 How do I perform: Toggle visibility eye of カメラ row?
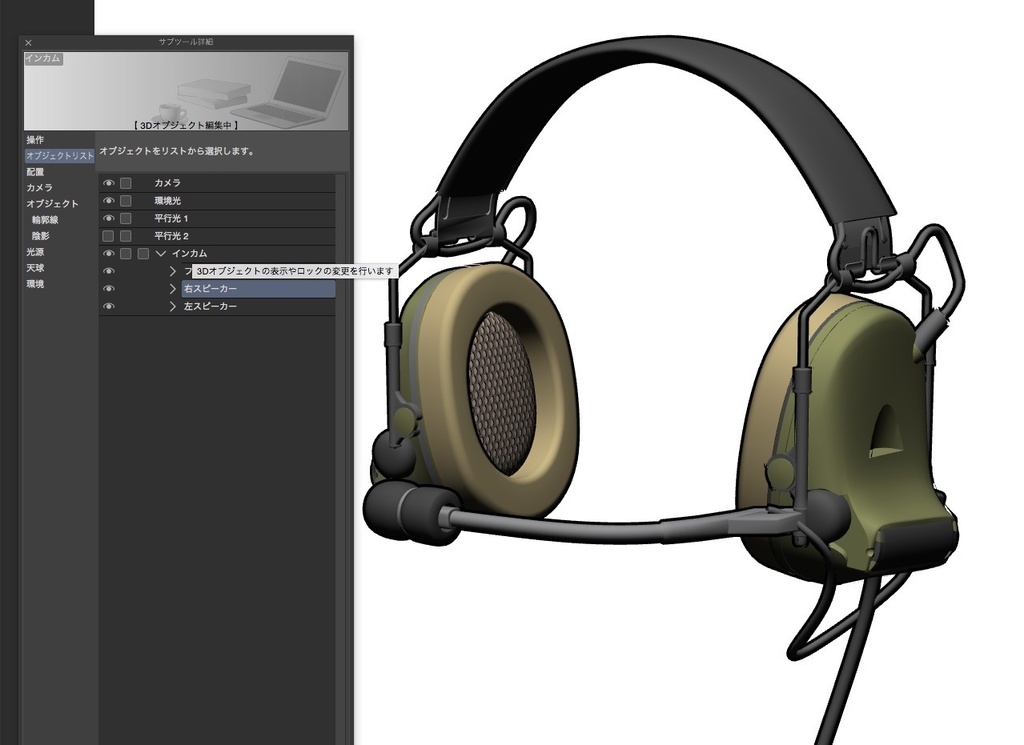click(x=108, y=183)
